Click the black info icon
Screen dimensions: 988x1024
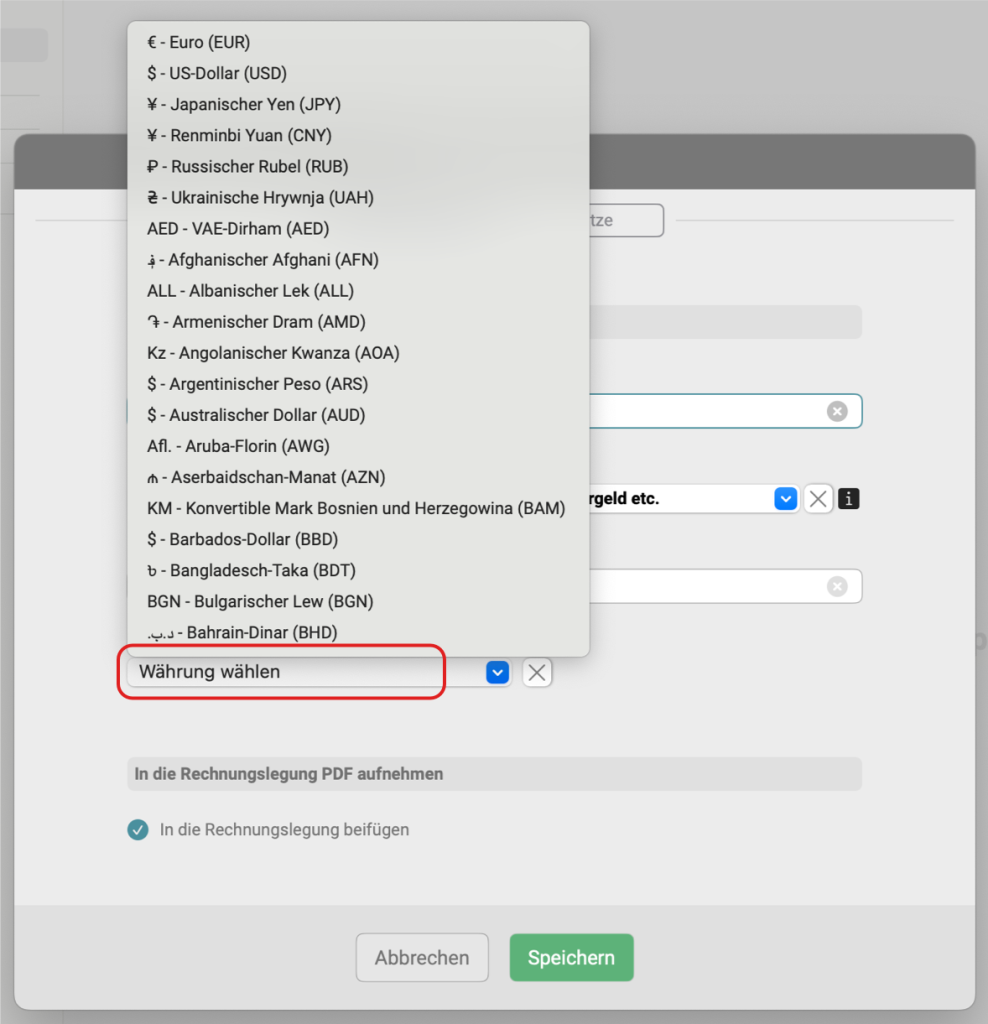tap(848, 499)
